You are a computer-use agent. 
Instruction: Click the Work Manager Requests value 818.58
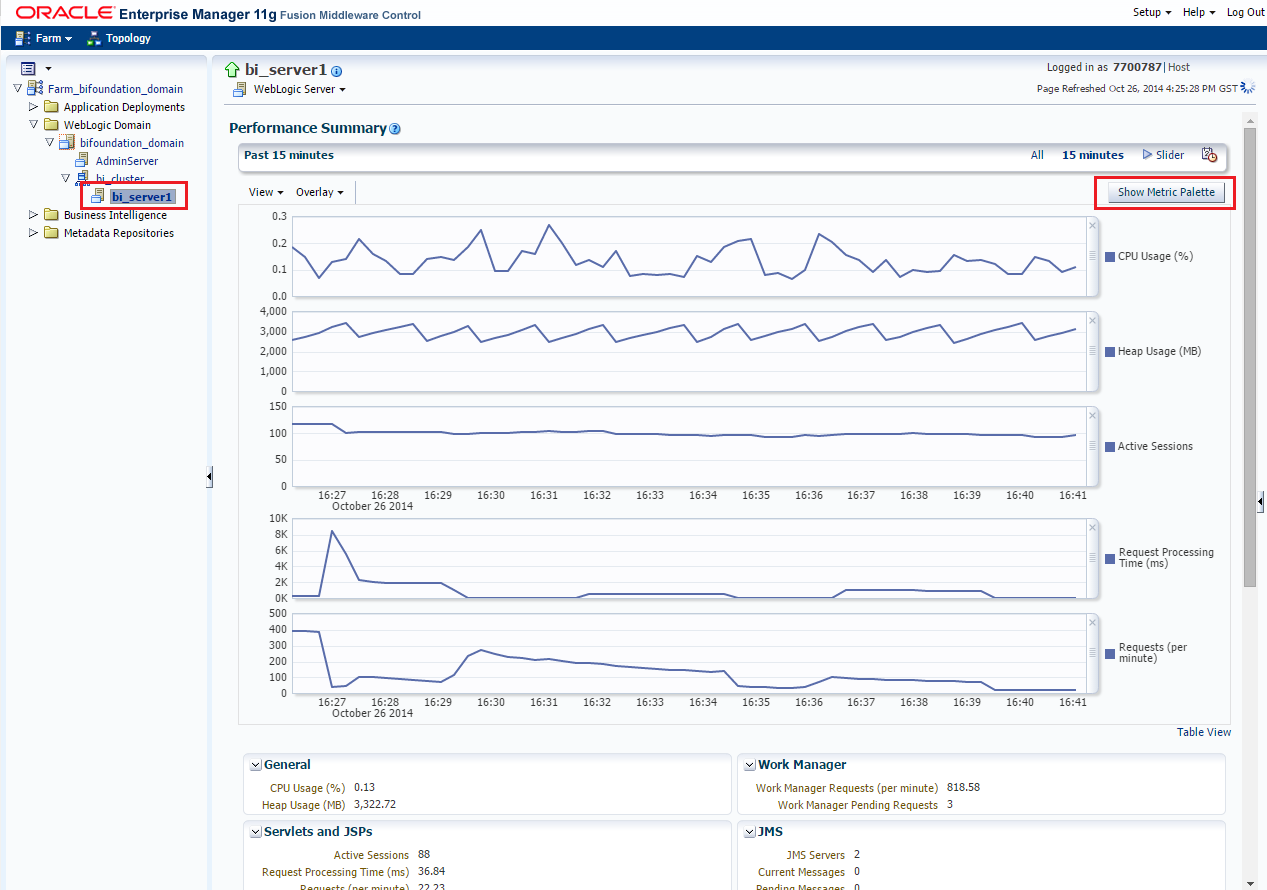(x=963, y=788)
